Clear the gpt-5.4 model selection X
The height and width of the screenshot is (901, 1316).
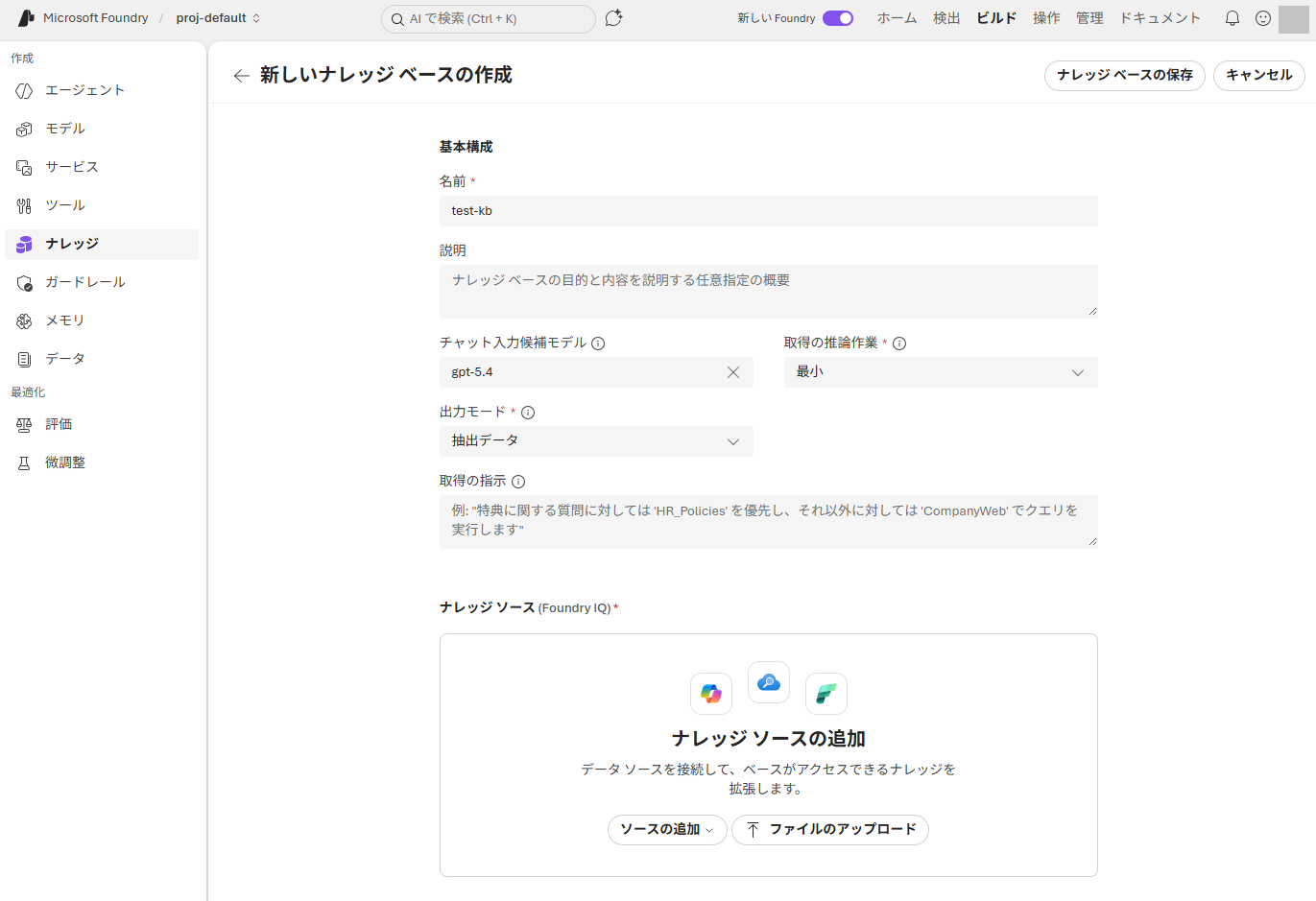click(x=733, y=372)
